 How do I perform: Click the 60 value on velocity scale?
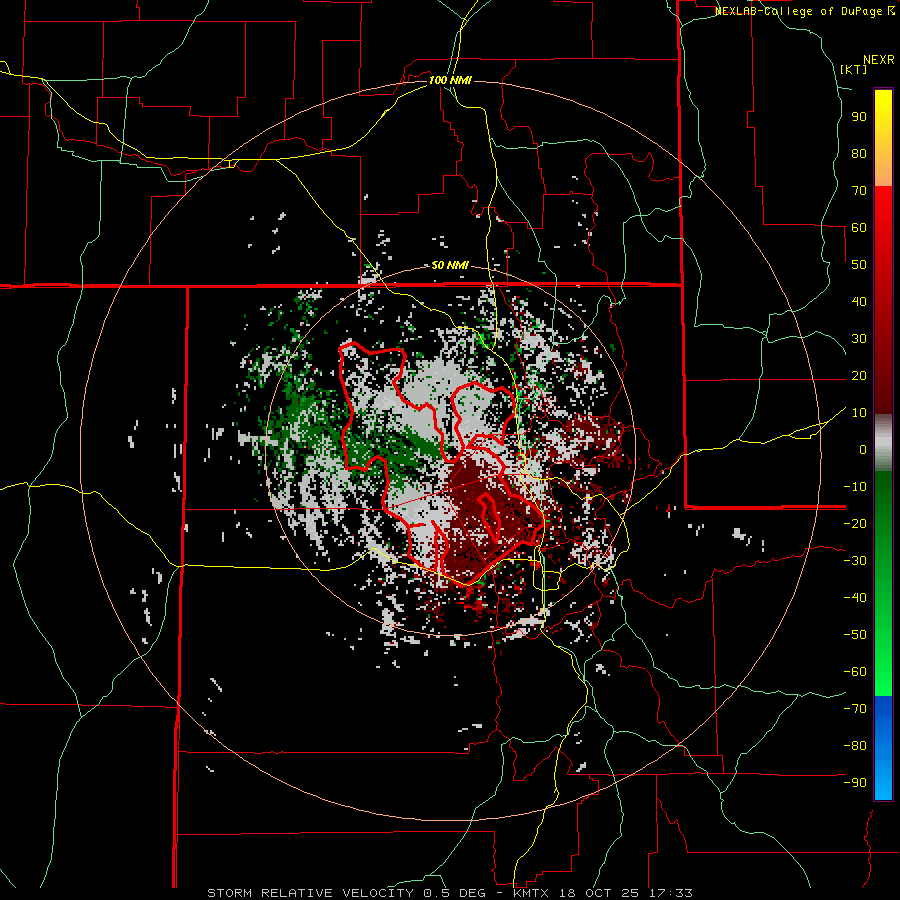tap(859, 227)
